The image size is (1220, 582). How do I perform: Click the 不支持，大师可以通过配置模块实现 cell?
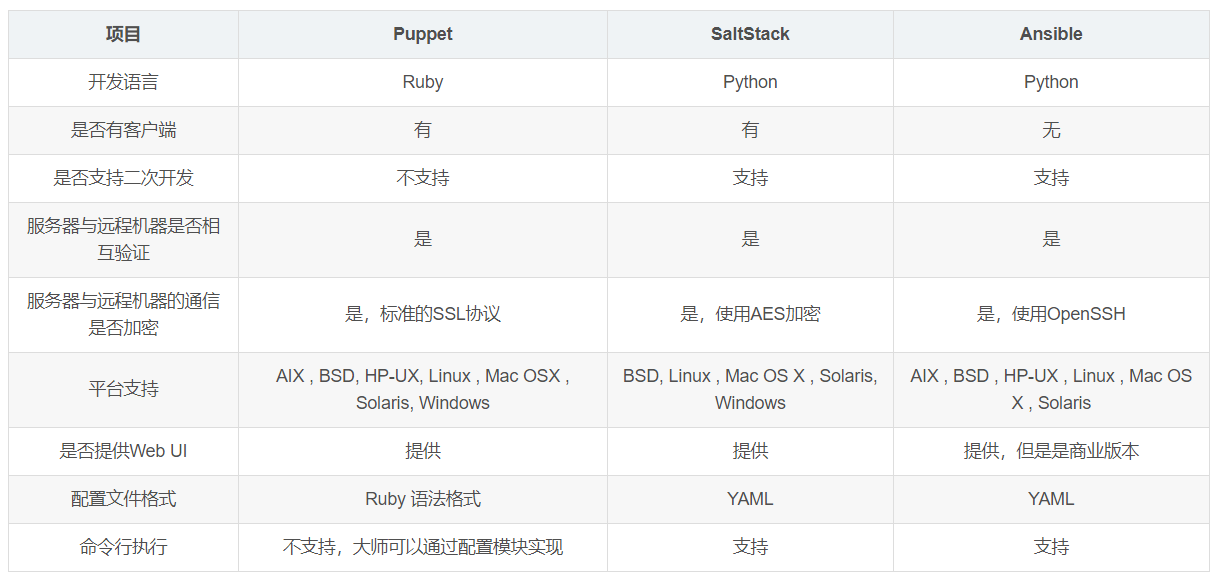(x=422, y=547)
